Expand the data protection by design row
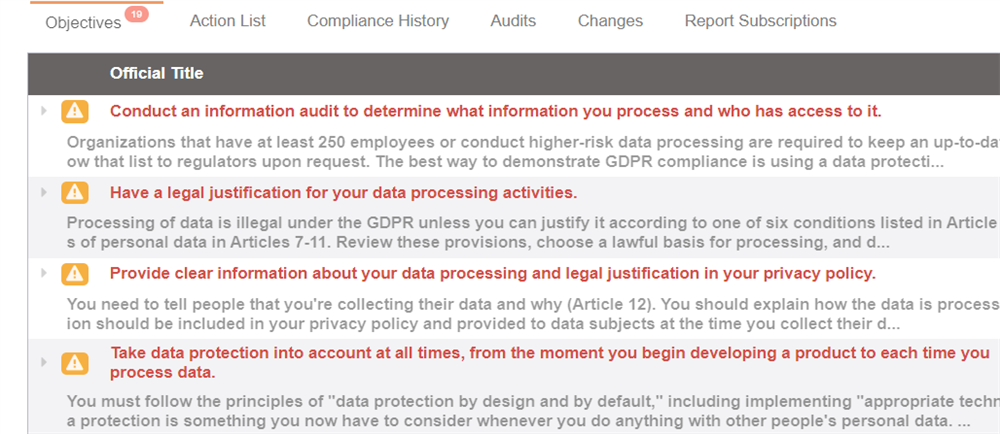1000x434 pixels. (43, 362)
